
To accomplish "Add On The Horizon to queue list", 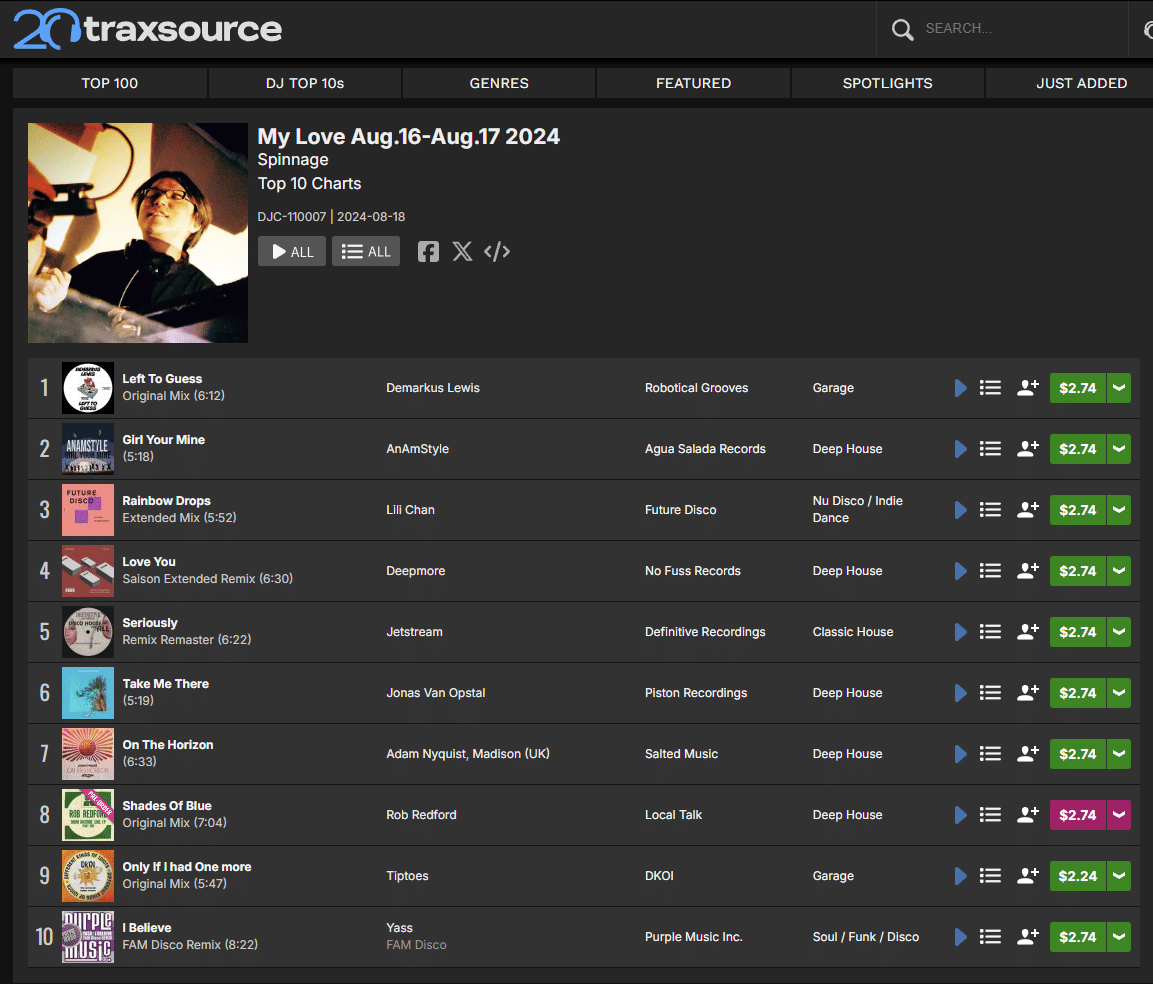I will point(990,754).
